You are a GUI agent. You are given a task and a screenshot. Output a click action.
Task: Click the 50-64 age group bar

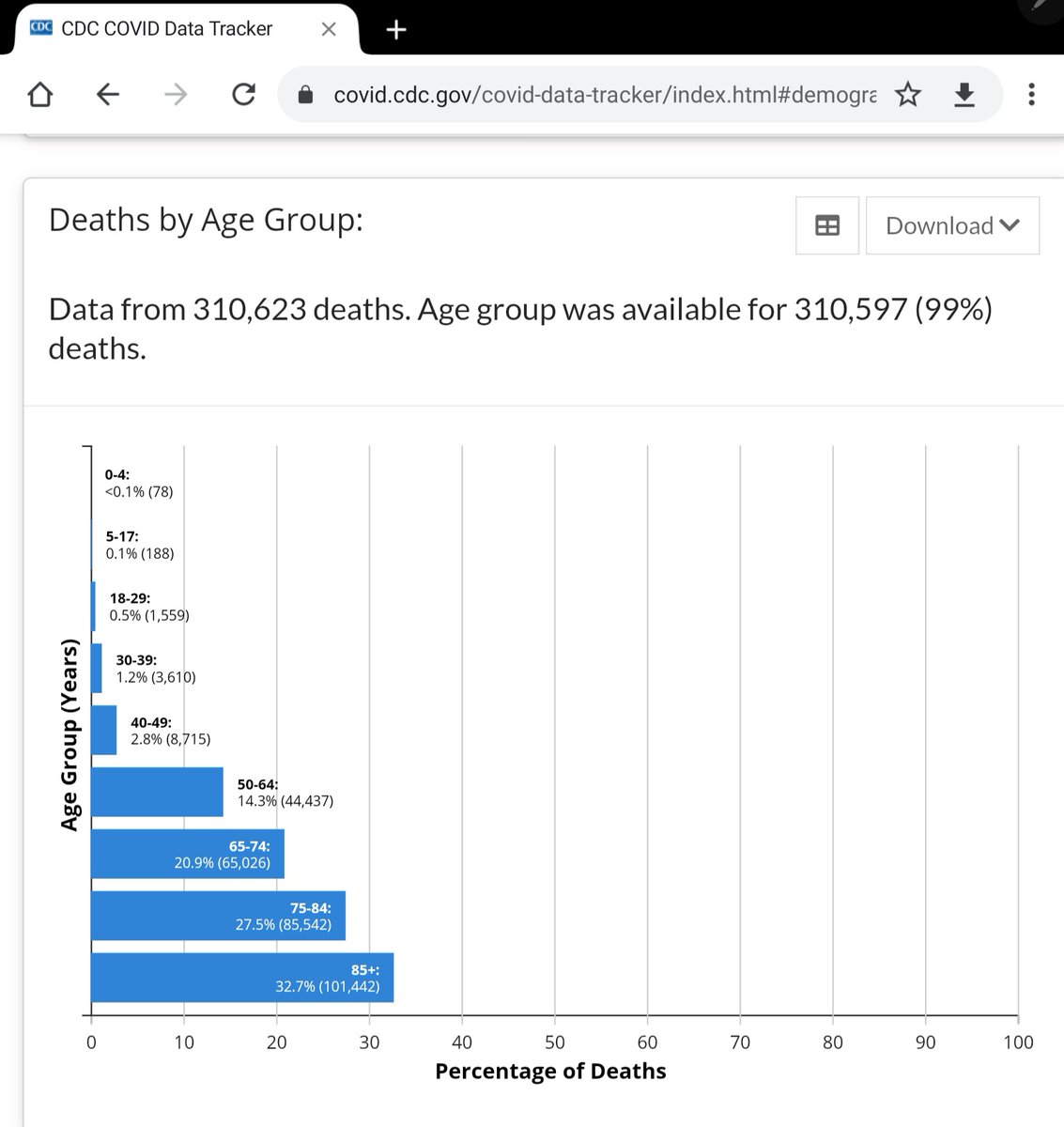(157, 792)
